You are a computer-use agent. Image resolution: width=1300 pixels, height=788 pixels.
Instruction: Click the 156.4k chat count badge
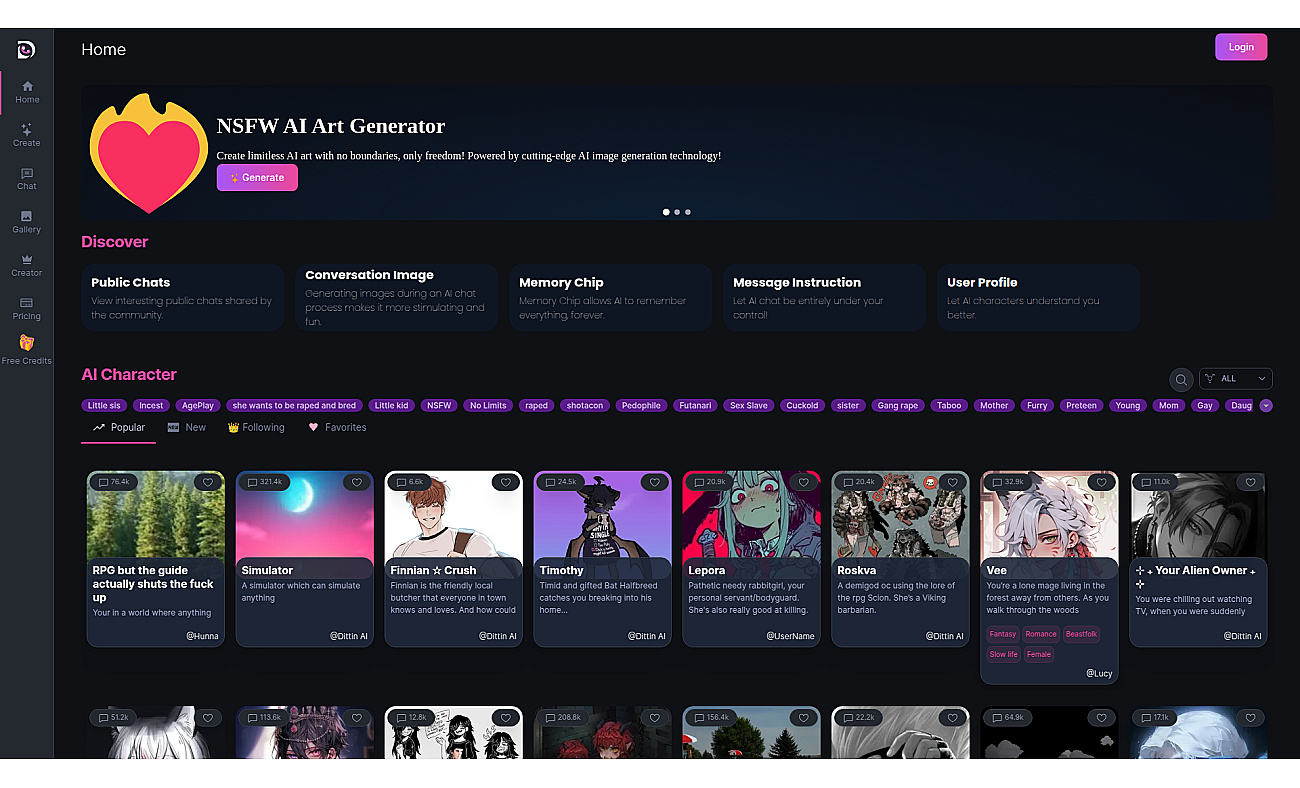[x=713, y=717]
